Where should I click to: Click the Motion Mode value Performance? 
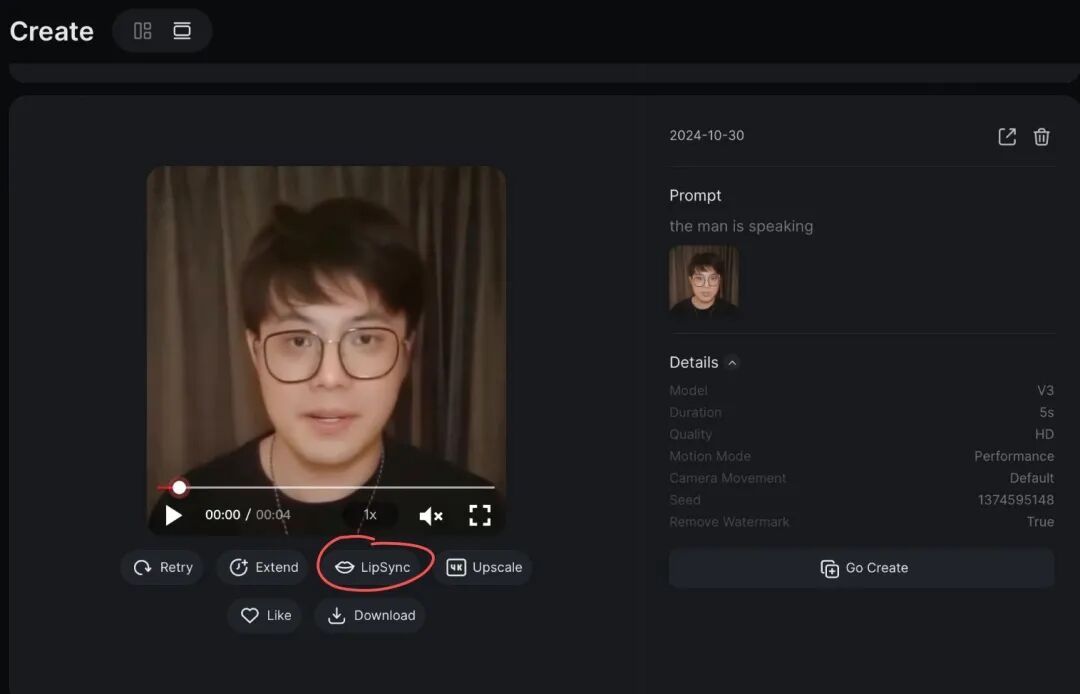pos(1014,456)
